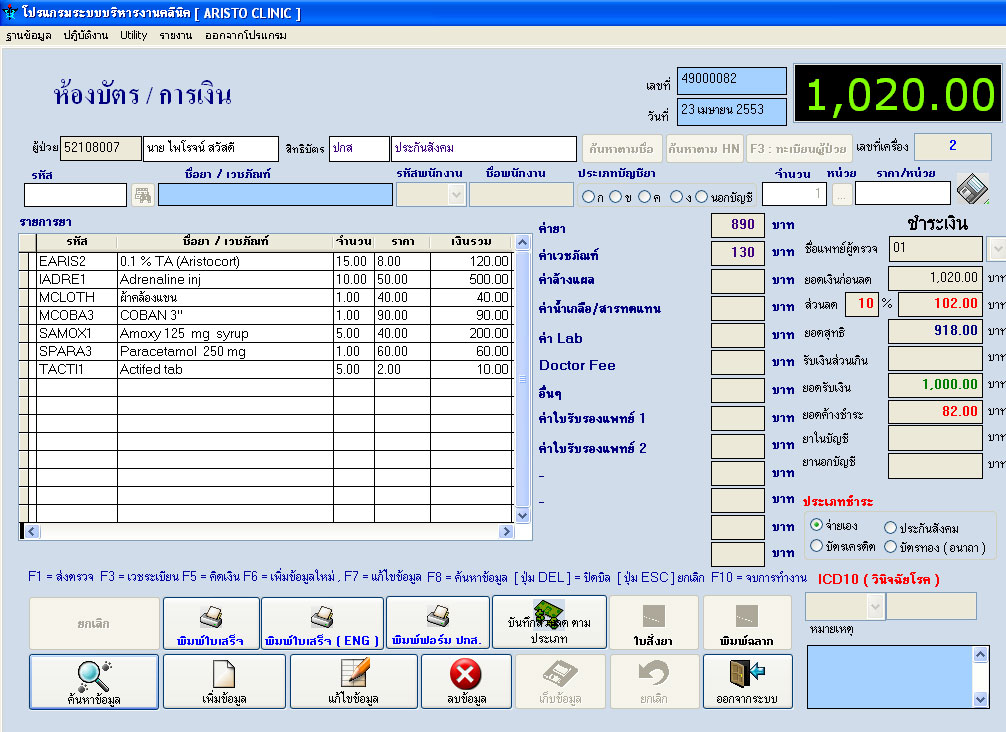Choose the บัตรเครดิต payment radio option
Image resolution: width=1006 pixels, height=732 pixels.
pos(817,546)
